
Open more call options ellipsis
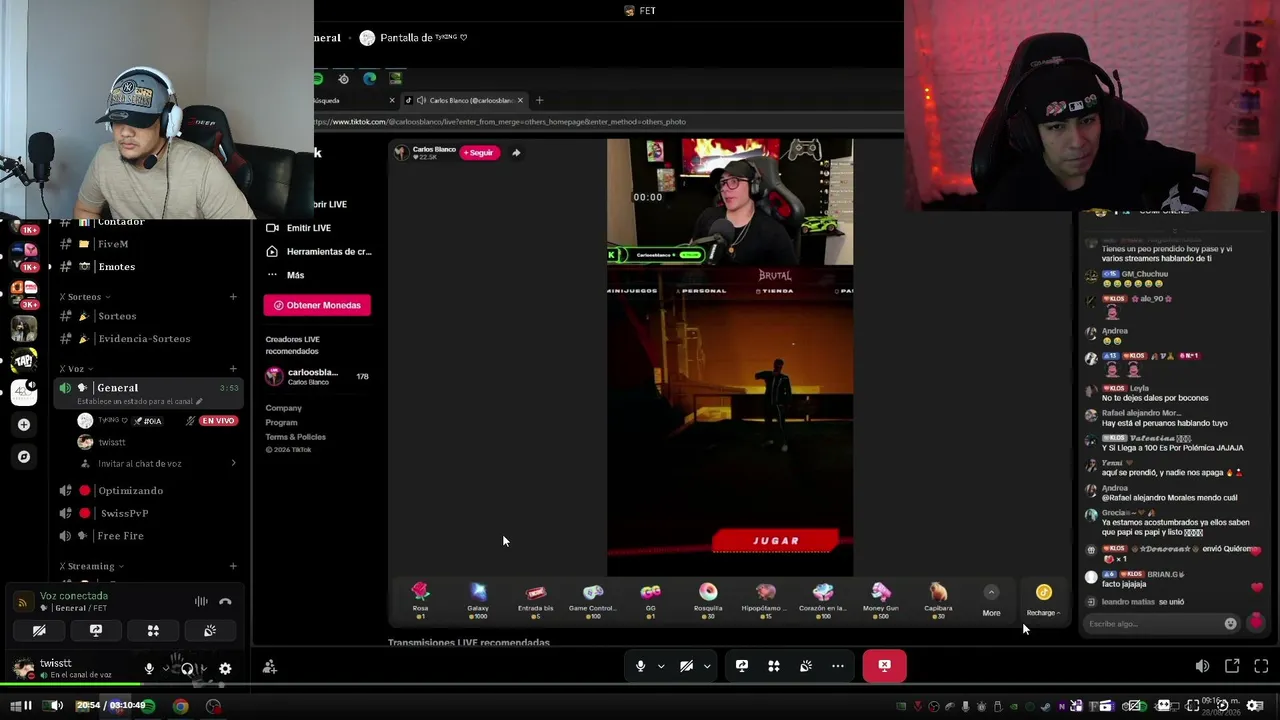(x=838, y=666)
